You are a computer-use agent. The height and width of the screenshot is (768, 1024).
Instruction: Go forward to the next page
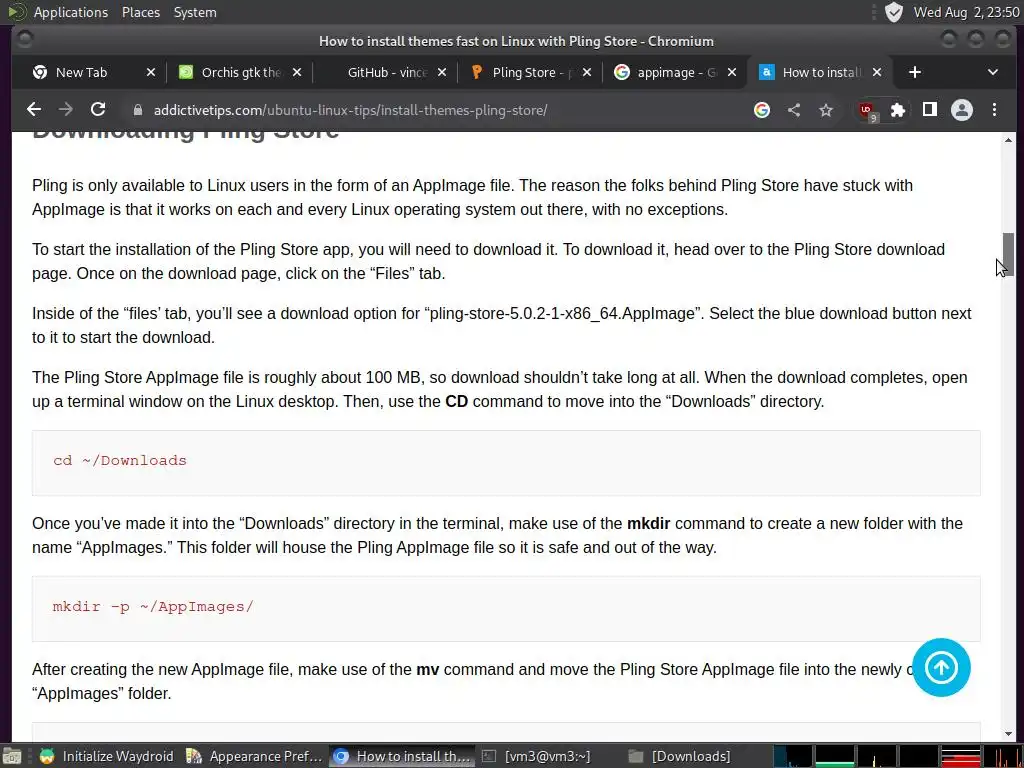66,110
